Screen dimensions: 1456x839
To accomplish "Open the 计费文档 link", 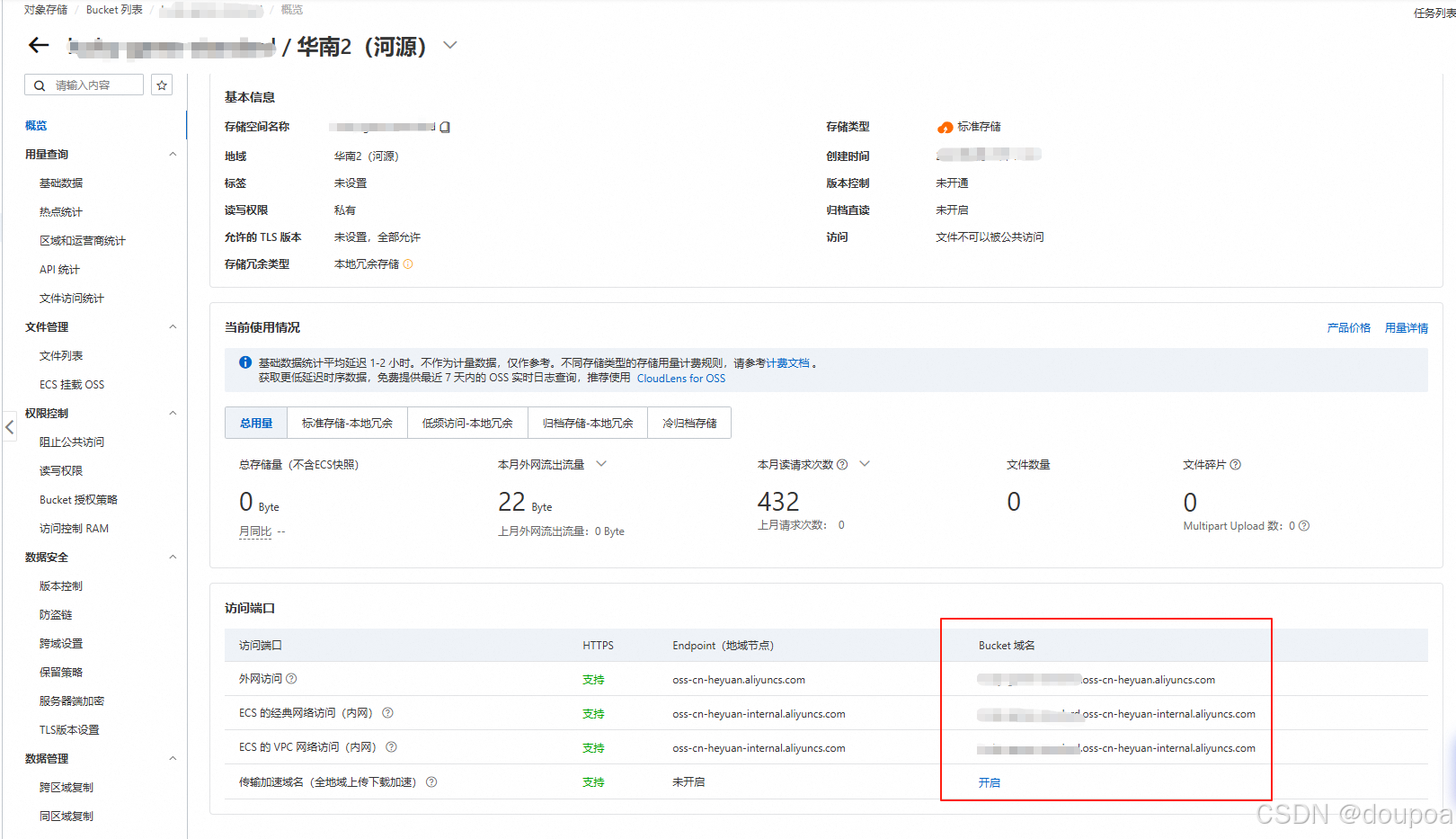I will click(787, 363).
